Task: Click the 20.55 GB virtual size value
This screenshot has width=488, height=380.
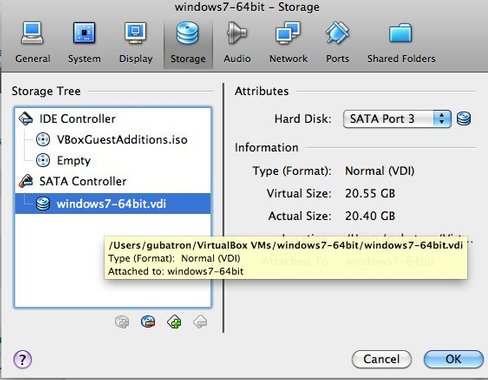Action: point(370,193)
